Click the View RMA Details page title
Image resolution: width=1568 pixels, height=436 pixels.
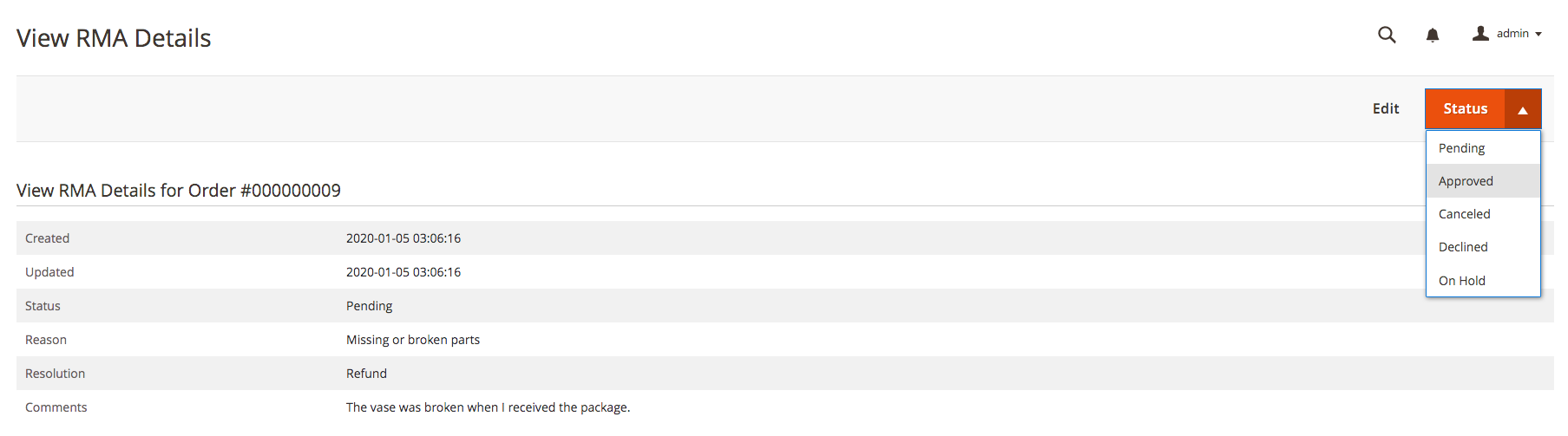click(x=114, y=38)
